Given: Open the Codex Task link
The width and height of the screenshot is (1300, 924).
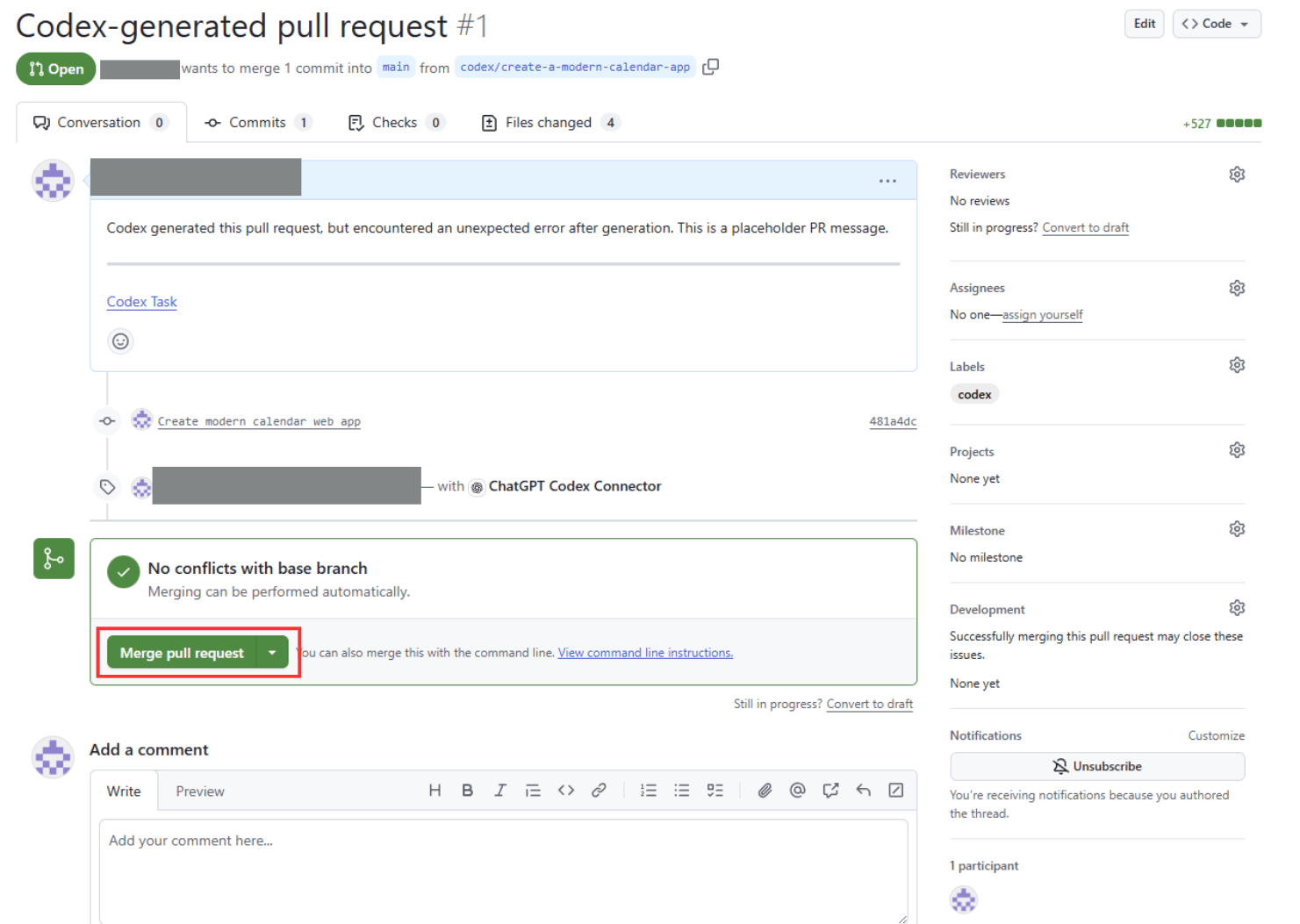Looking at the screenshot, I should tap(141, 302).
